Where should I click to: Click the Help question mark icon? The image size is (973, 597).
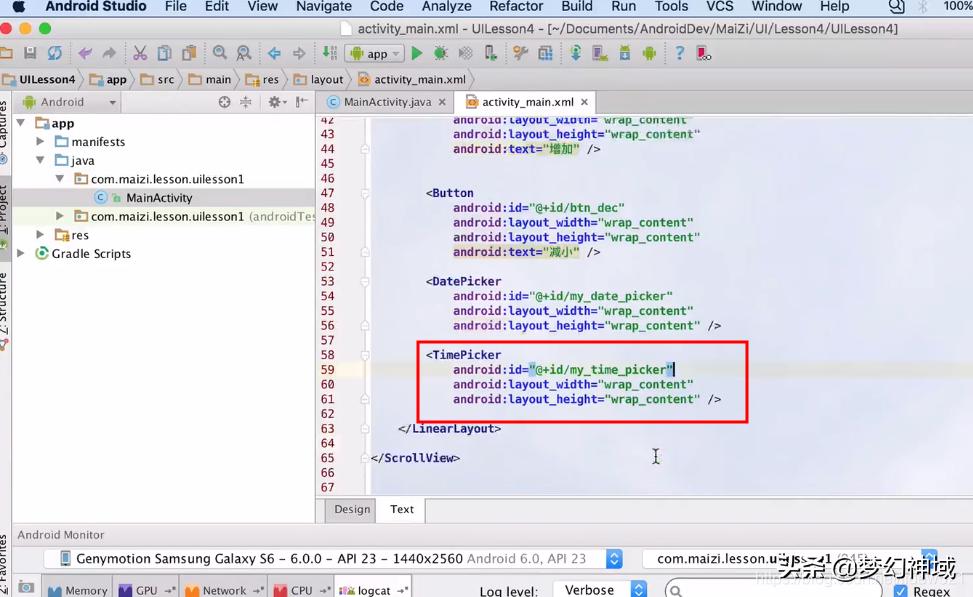tap(680, 53)
